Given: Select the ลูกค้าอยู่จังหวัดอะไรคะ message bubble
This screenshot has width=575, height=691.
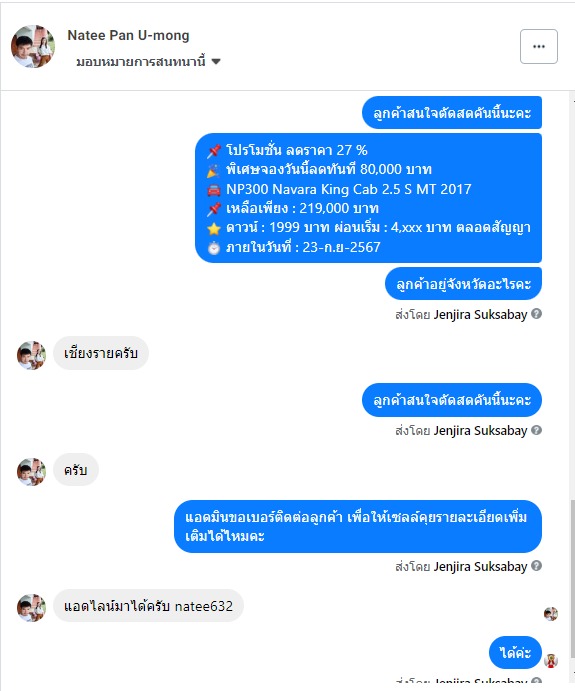Looking at the screenshot, I should click(x=463, y=283).
